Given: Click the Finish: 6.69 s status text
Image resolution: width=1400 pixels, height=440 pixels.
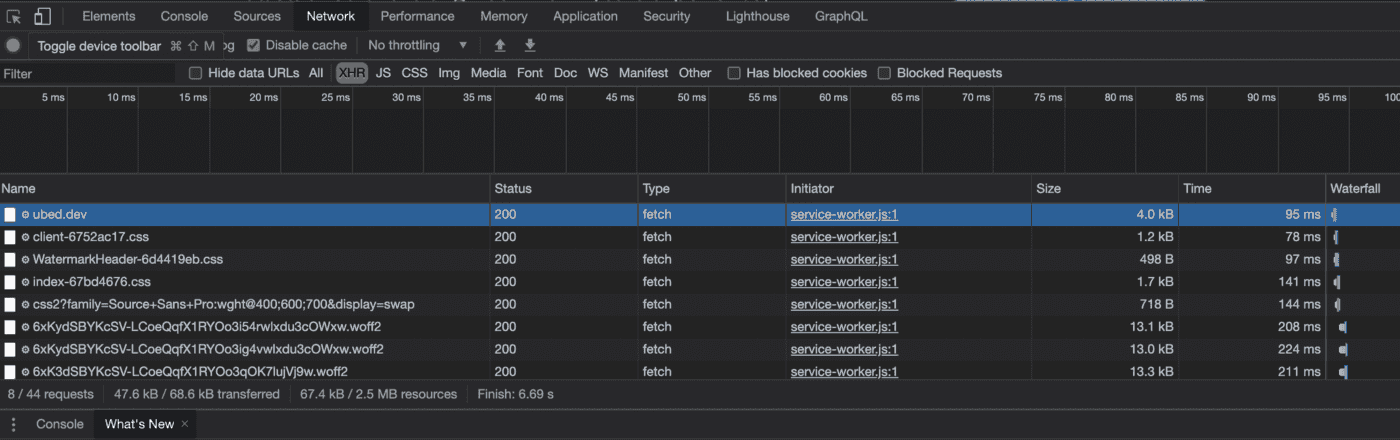Looking at the screenshot, I should point(516,394).
